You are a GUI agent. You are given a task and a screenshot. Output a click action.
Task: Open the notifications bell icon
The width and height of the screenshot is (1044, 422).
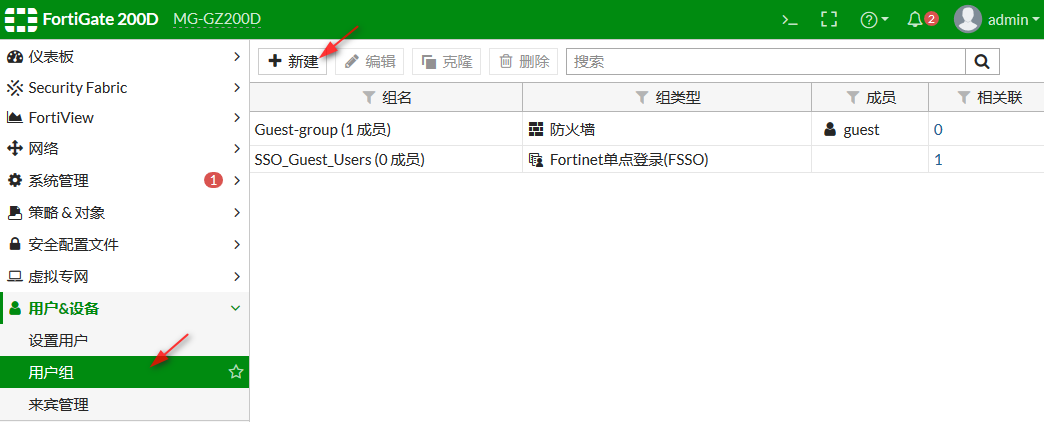[915, 19]
